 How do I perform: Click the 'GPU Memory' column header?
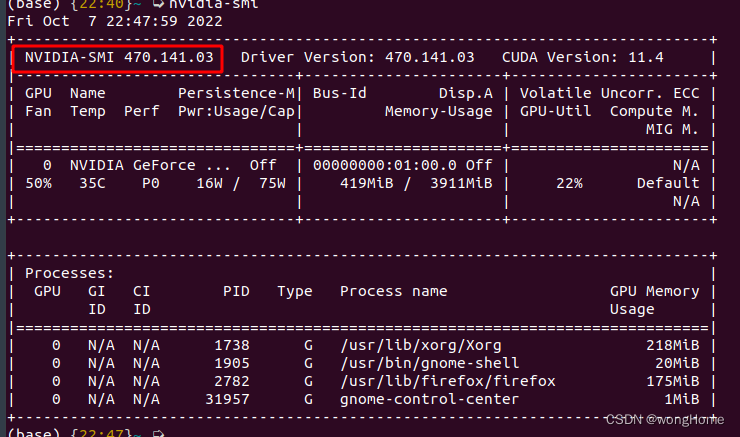(x=654, y=292)
